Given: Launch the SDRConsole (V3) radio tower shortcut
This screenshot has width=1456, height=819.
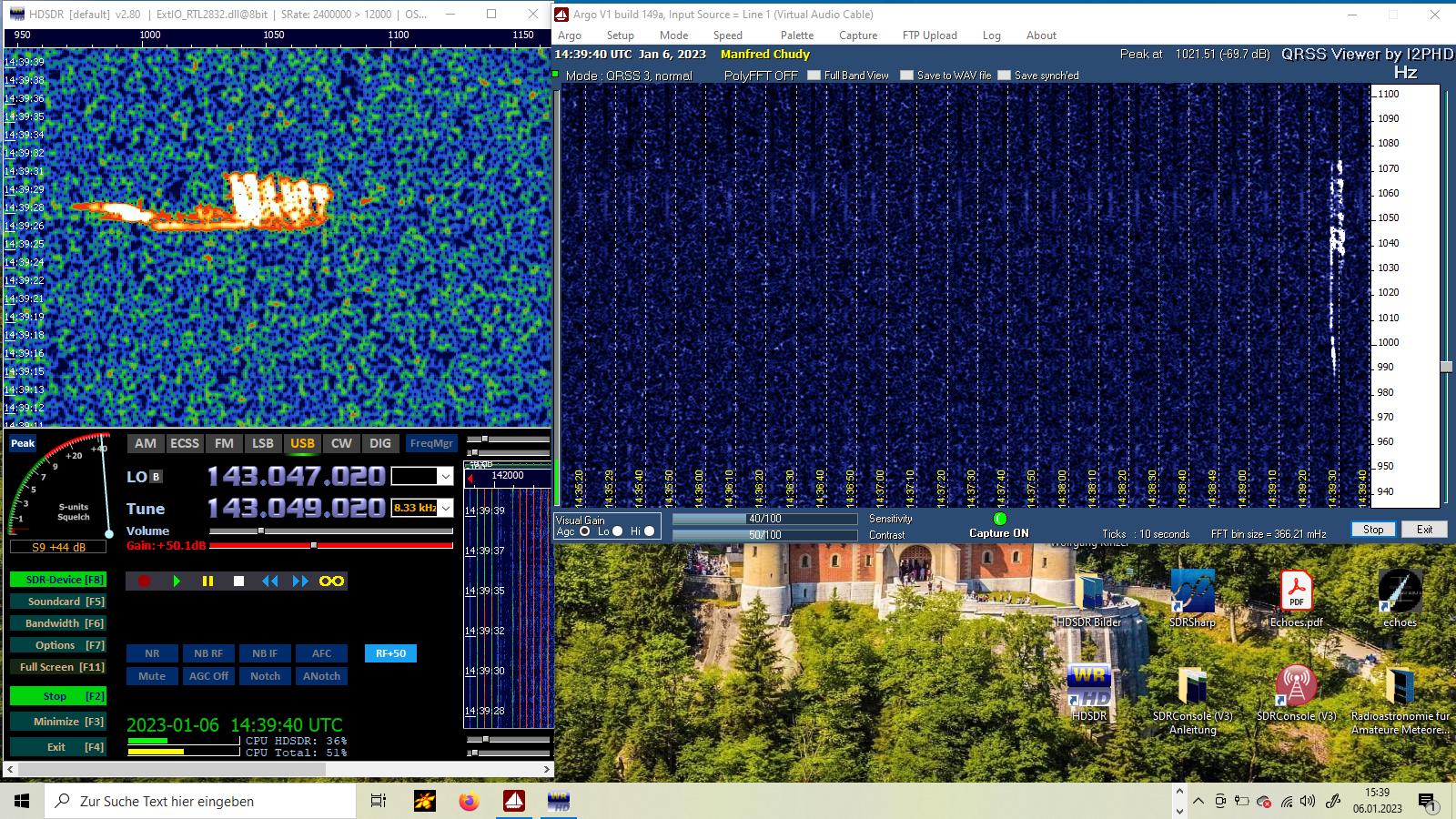Looking at the screenshot, I should click(1296, 693).
